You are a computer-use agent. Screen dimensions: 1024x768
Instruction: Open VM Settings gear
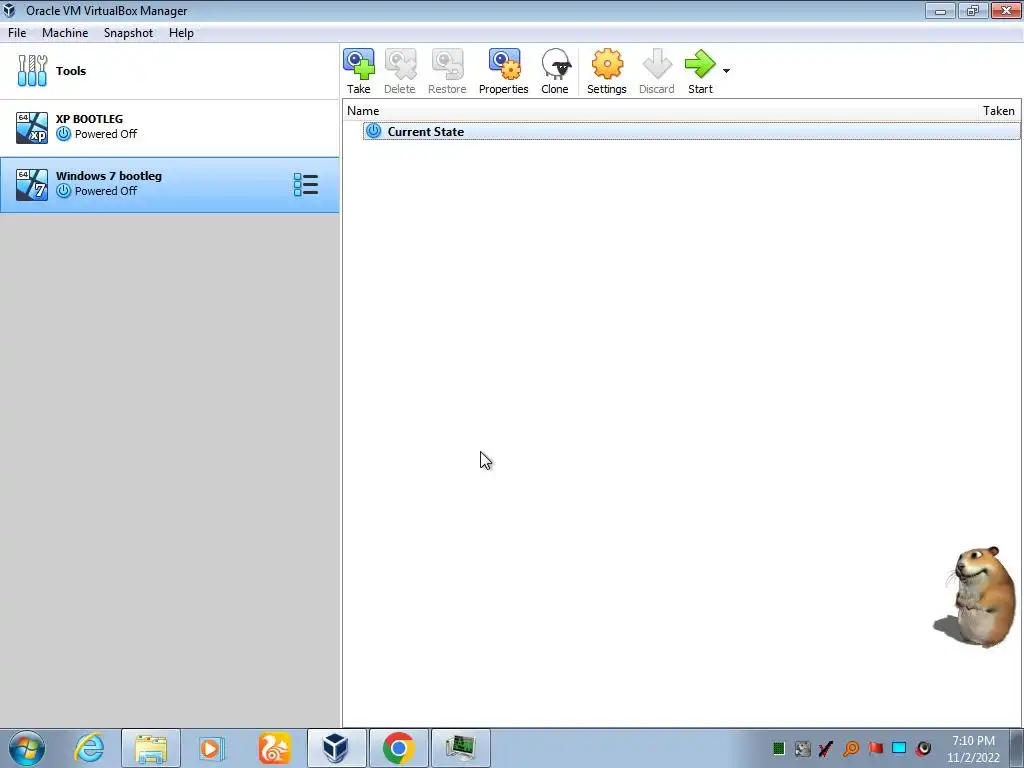607,71
